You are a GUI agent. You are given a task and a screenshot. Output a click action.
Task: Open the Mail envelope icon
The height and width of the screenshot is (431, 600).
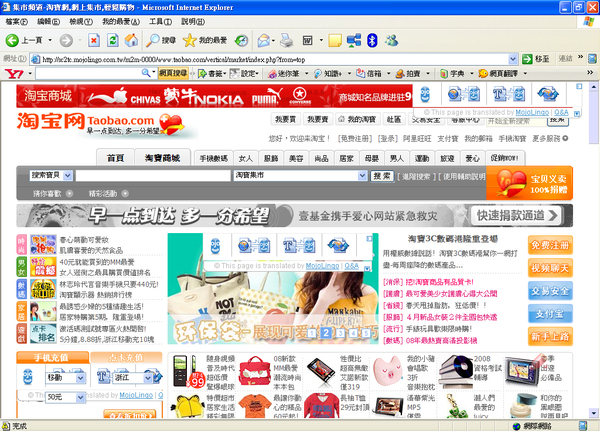264,40
